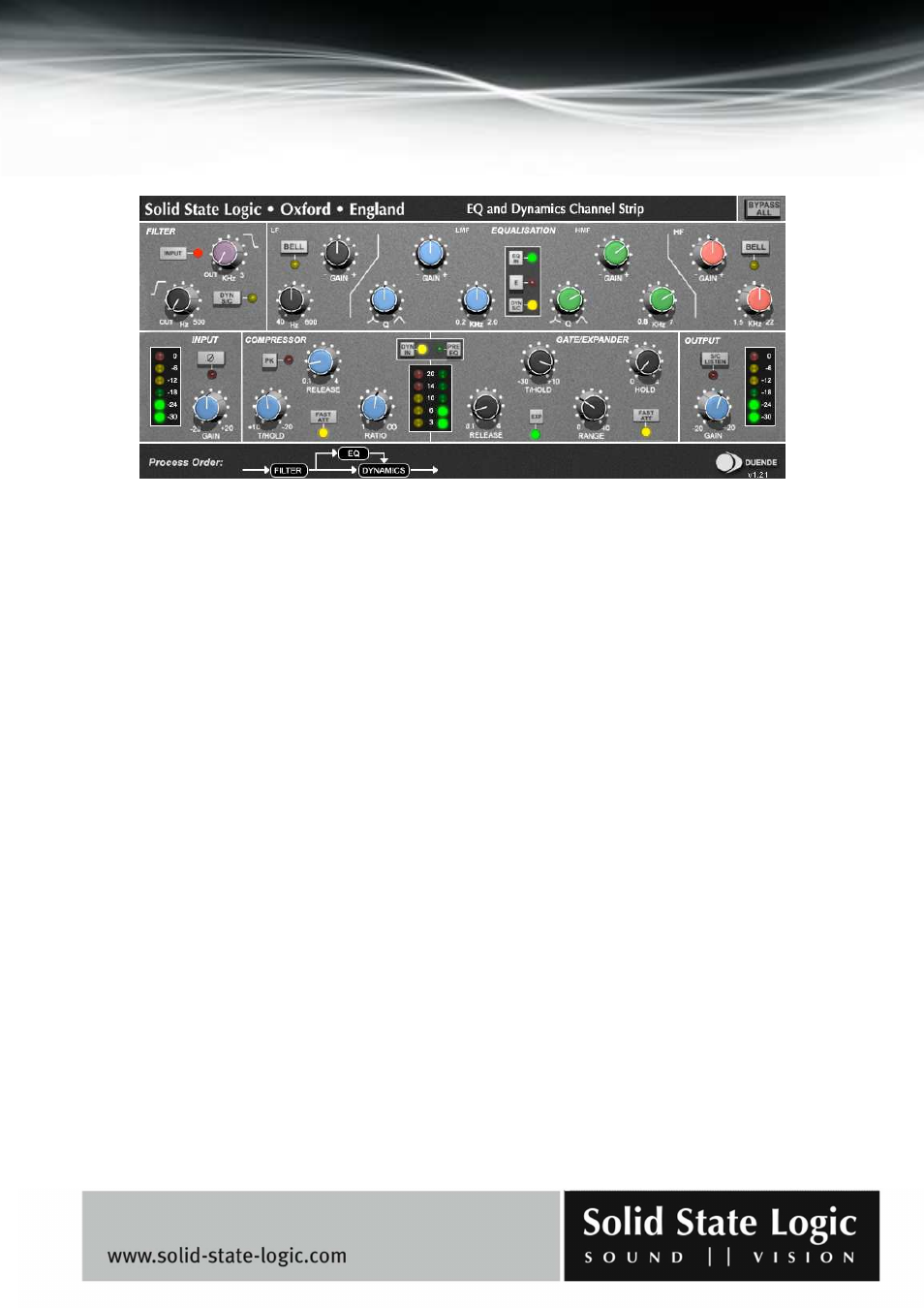
Task: Toggle the gate/expander FAST ATT button
Action: 646,415
